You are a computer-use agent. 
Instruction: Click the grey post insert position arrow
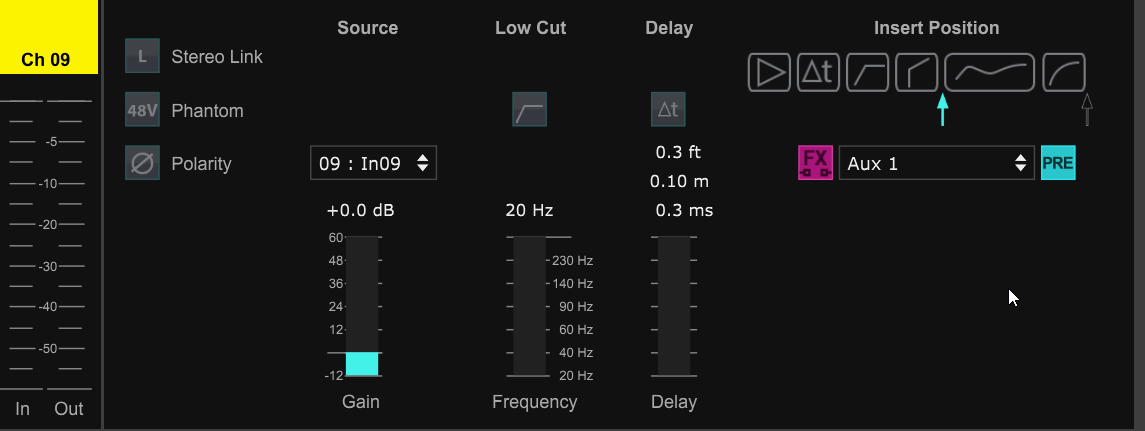(1087, 110)
